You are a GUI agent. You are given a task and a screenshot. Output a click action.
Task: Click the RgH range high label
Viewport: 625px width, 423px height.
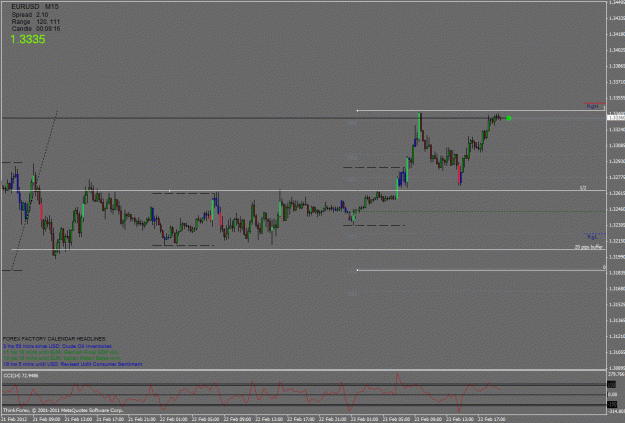[592, 106]
